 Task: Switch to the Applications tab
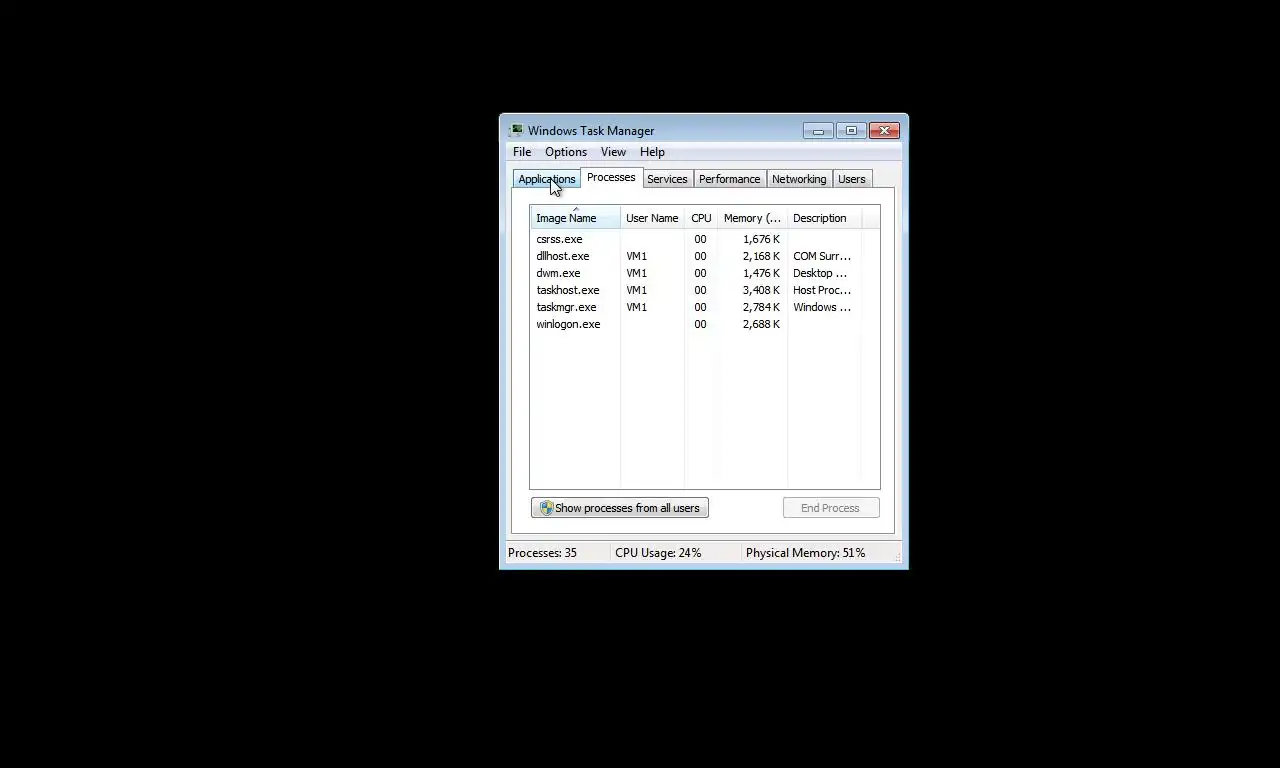[547, 179]
